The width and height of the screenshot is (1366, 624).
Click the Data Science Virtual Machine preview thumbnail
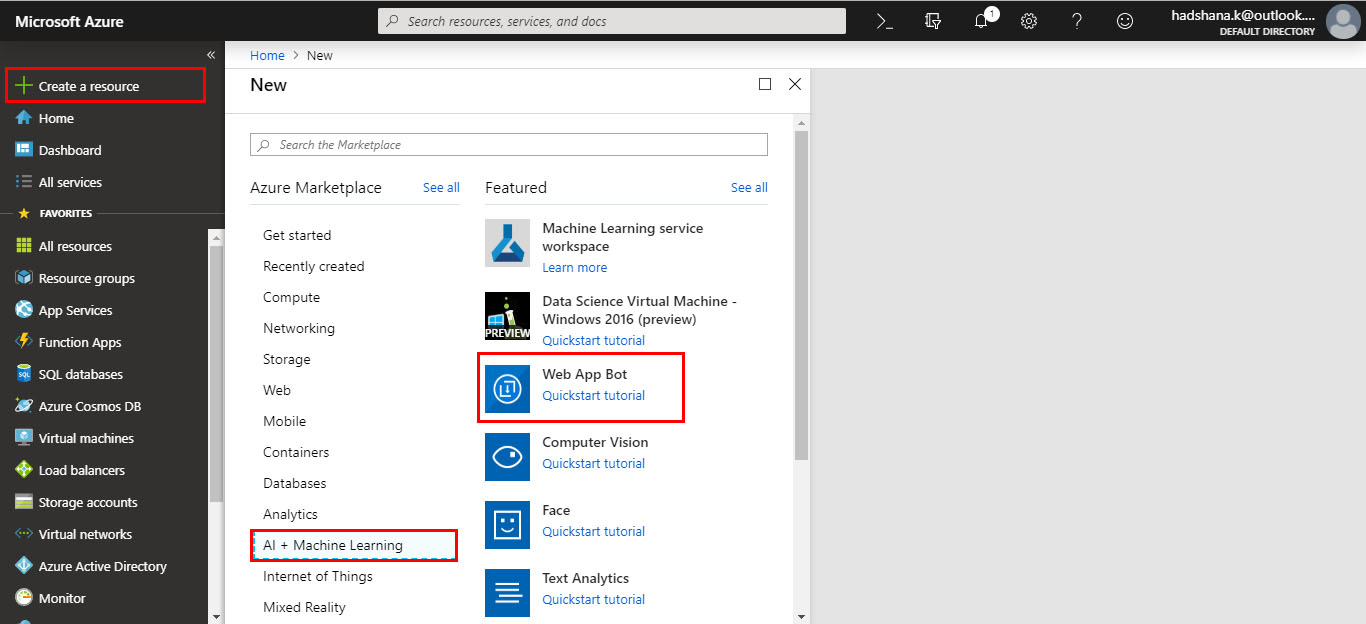(507, 316)
